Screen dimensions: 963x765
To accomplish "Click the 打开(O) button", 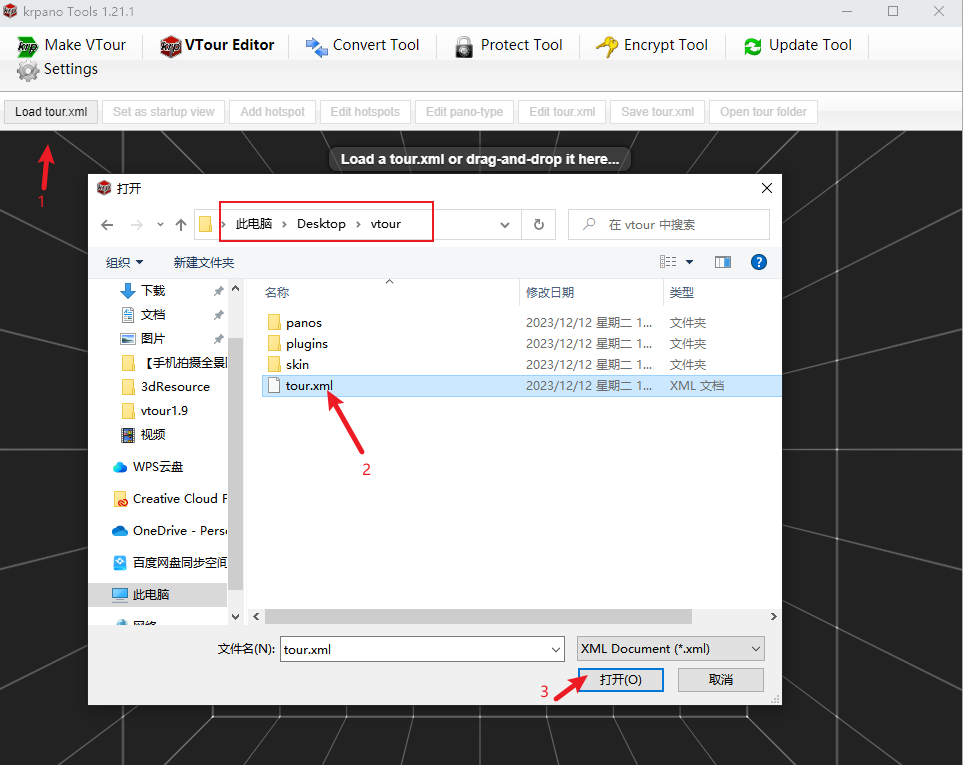I will [x=620, y=680].
